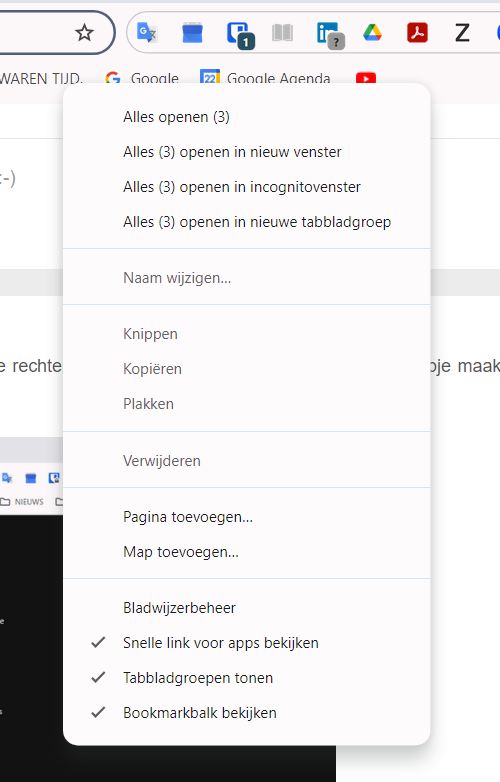Click the red Adobe Acrobat extension icon

[x=417, y=33]
